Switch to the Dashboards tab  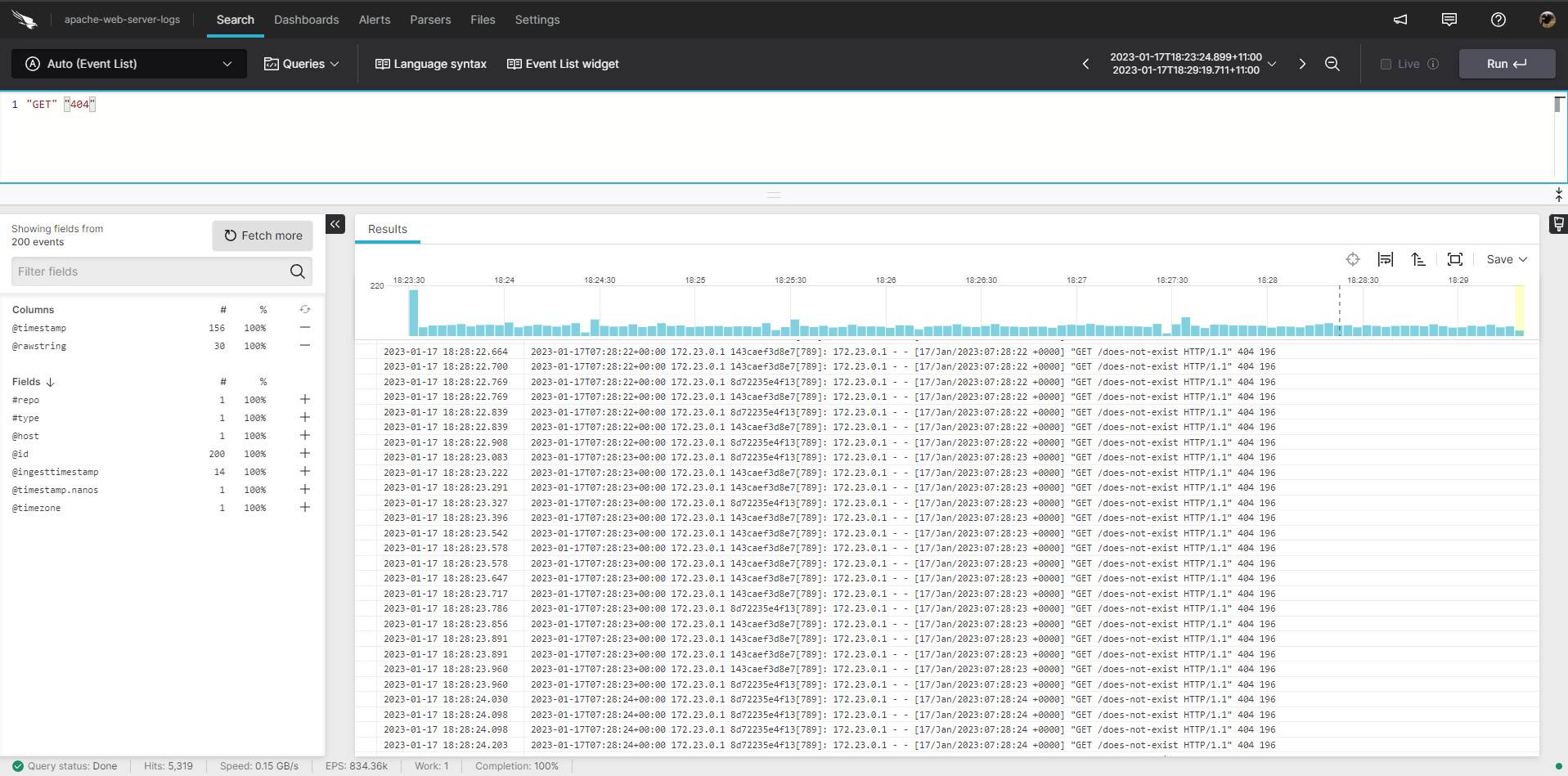coord(306,20)
